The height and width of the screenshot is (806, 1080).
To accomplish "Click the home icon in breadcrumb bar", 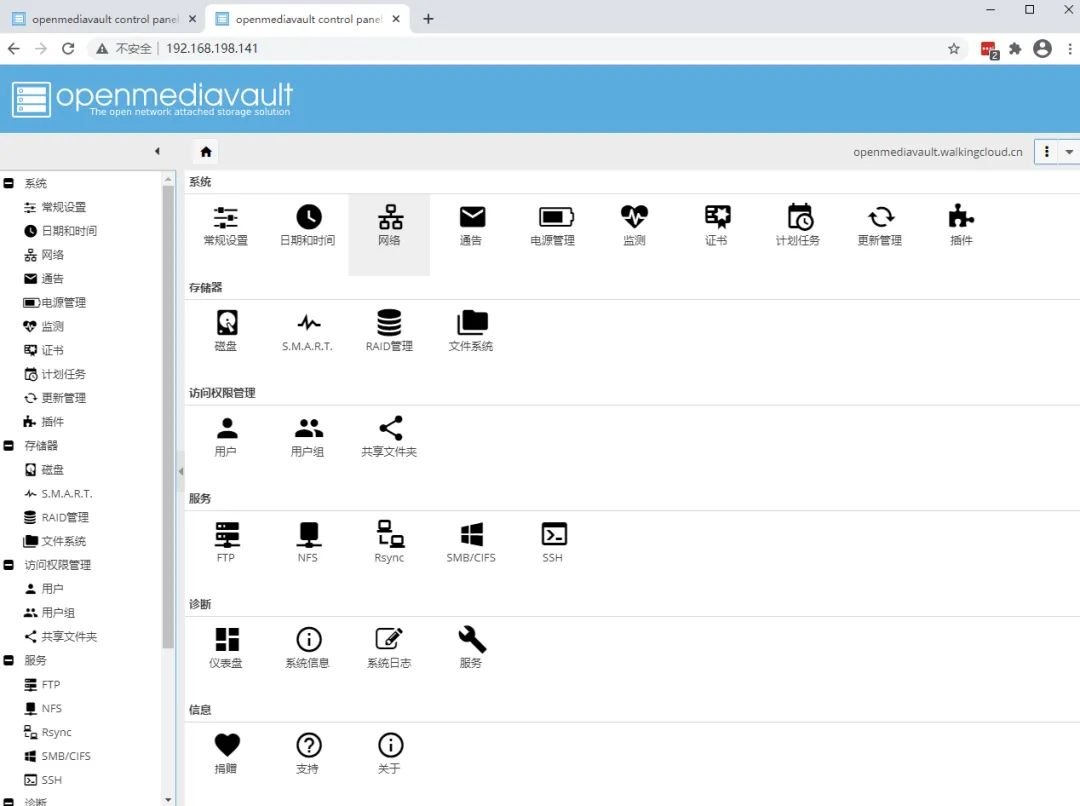I will click(206, 152).
